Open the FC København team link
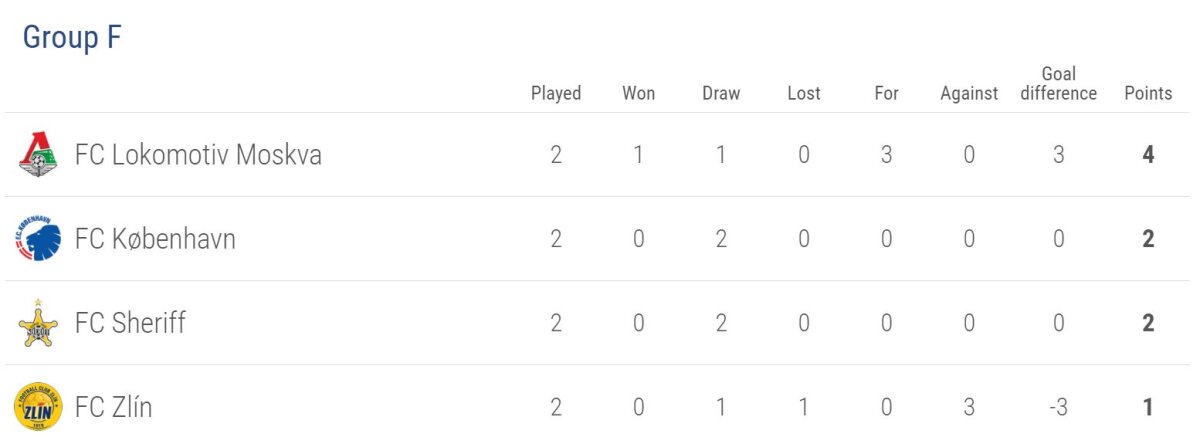 [x=155, y=239]
